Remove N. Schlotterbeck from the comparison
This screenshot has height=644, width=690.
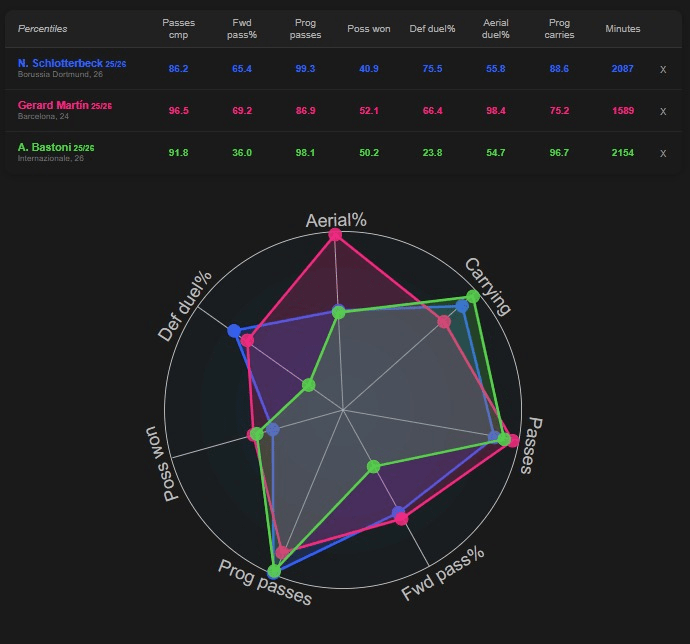(x=662, y=69)
